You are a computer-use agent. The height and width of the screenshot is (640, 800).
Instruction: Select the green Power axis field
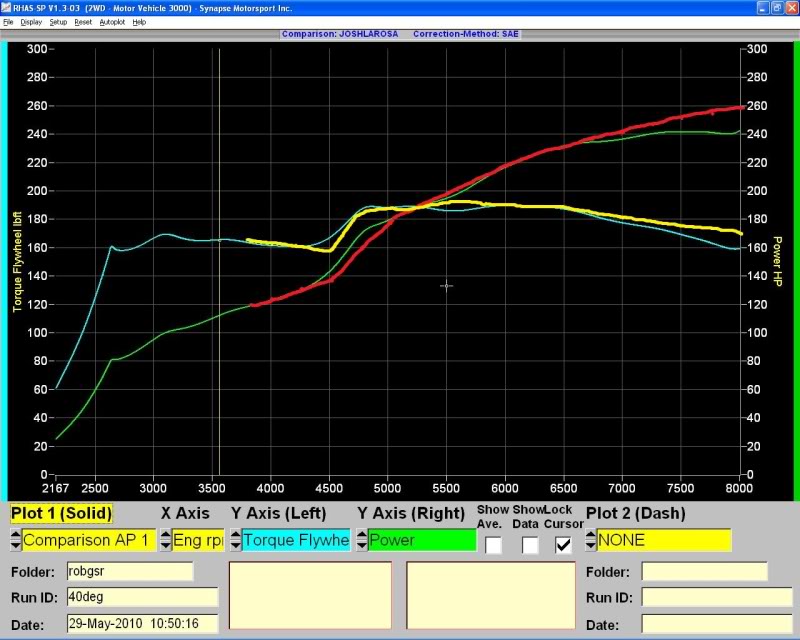(x=421, y=540)
